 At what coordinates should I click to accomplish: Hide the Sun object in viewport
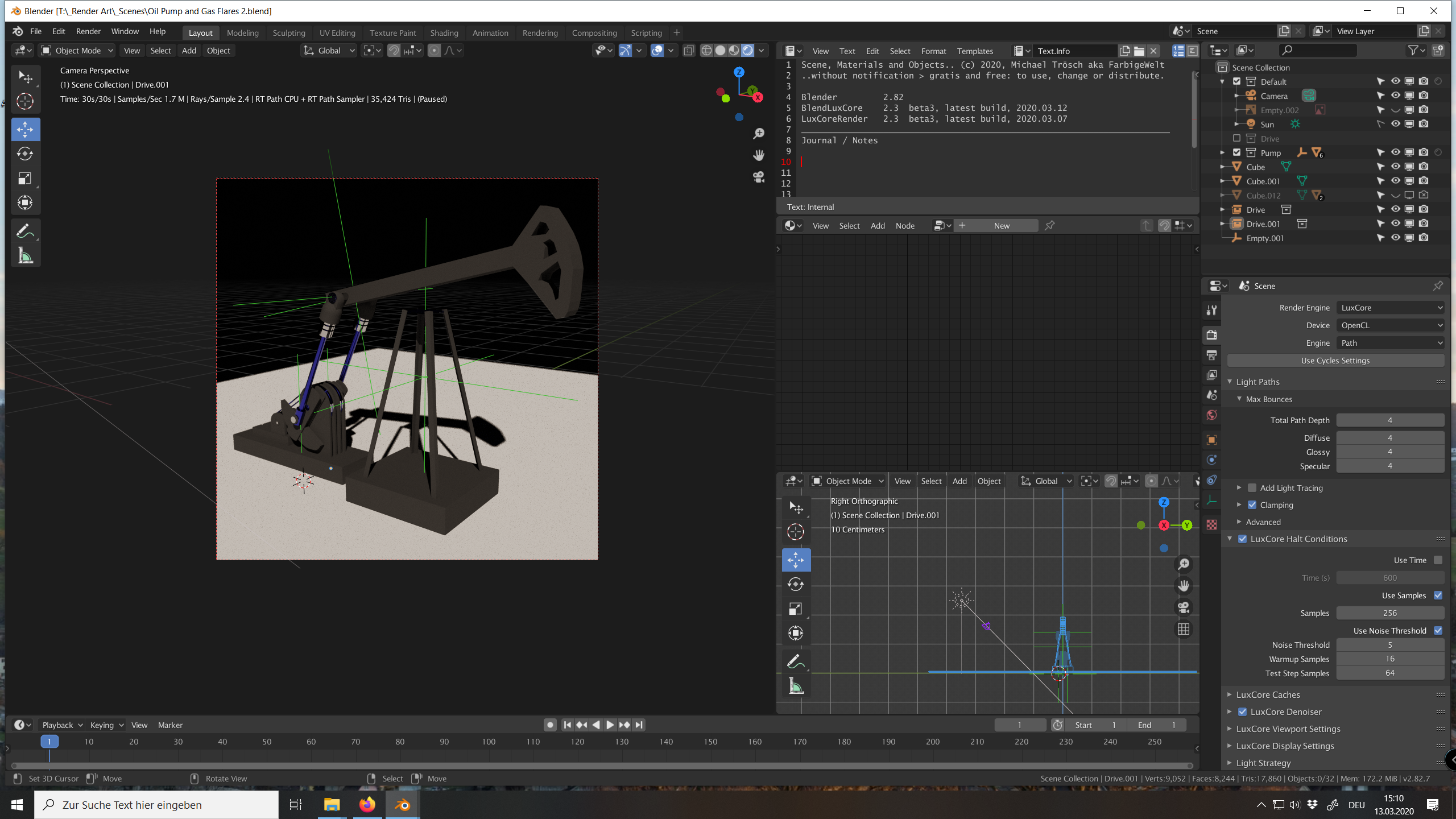[1395, 124]
